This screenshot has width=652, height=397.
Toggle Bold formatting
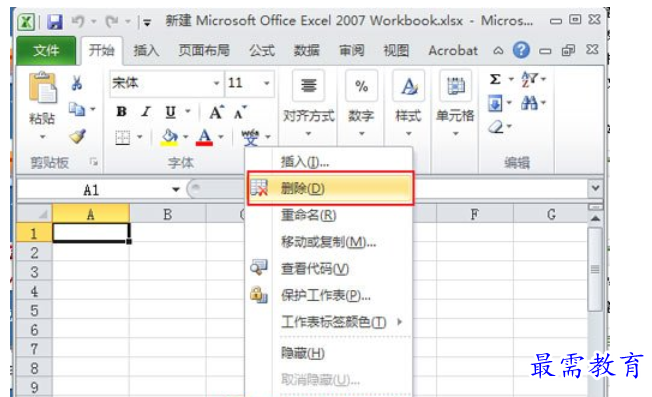[121, 111]
